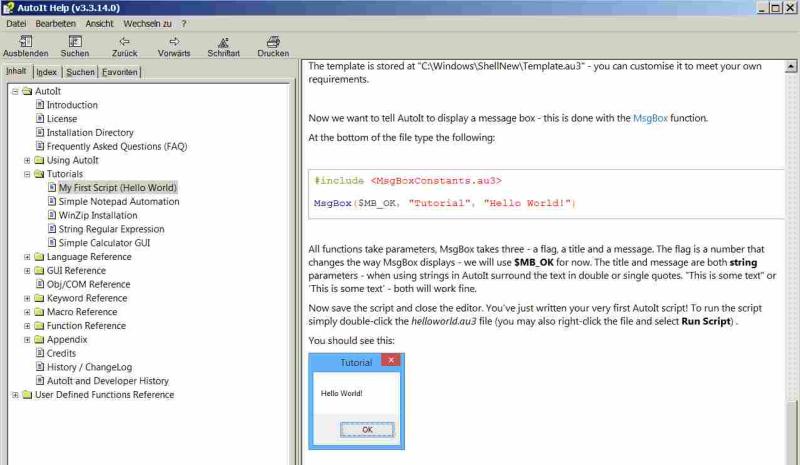
Task: Click the Credits page icon
Action: click(x=40, y=353)
